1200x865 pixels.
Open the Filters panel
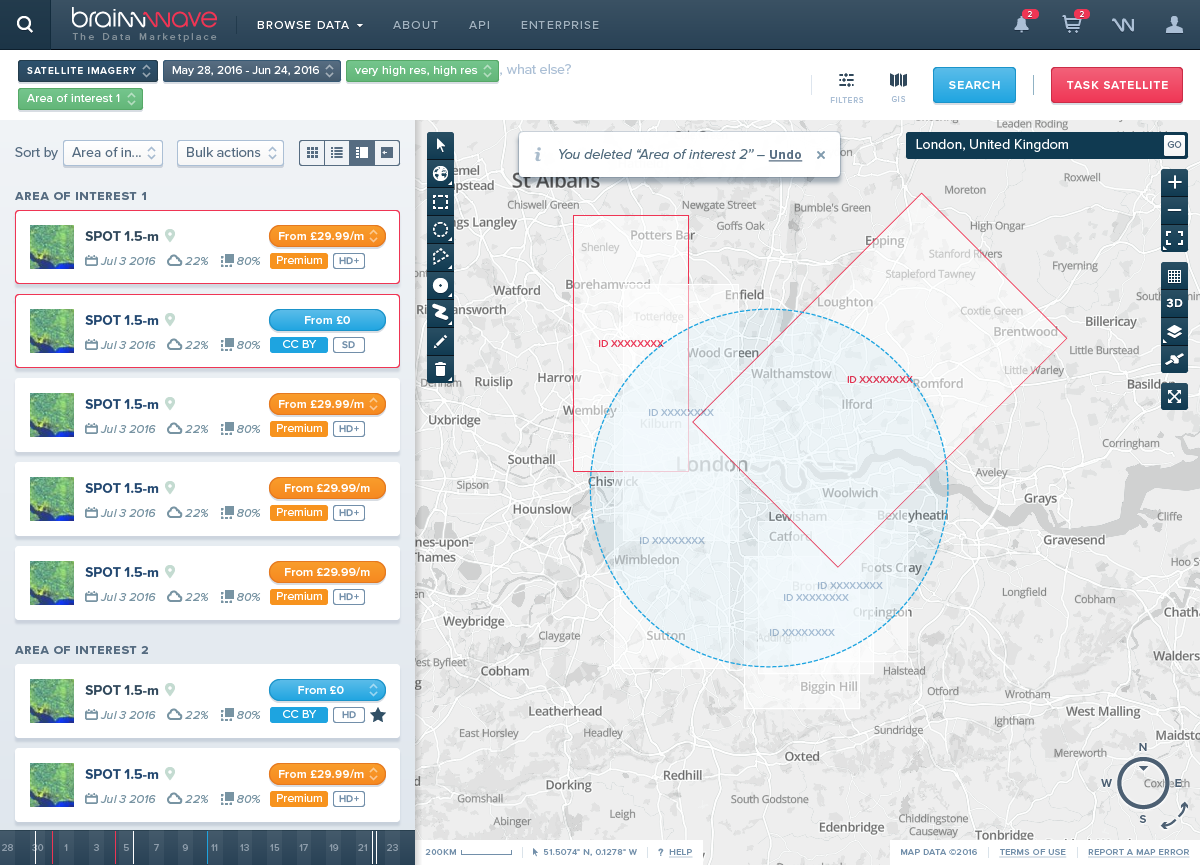pyautogui.click(x=847, y=87)
